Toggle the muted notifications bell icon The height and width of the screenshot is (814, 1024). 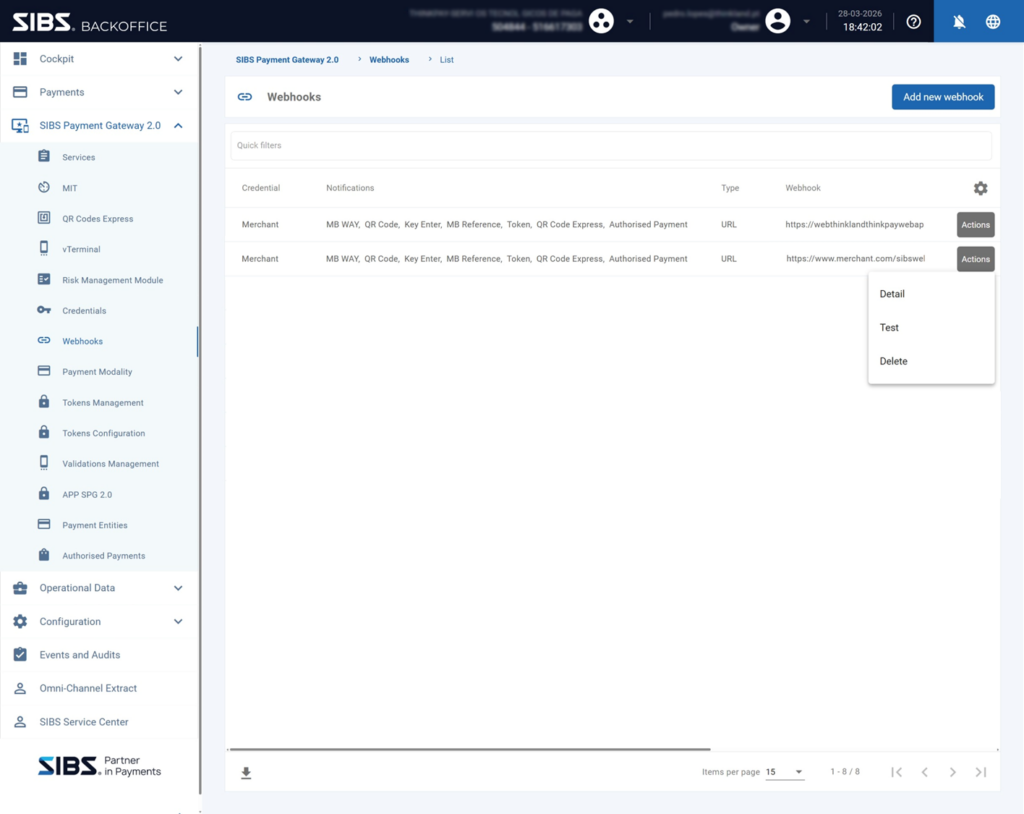click(x=959, y=22)
